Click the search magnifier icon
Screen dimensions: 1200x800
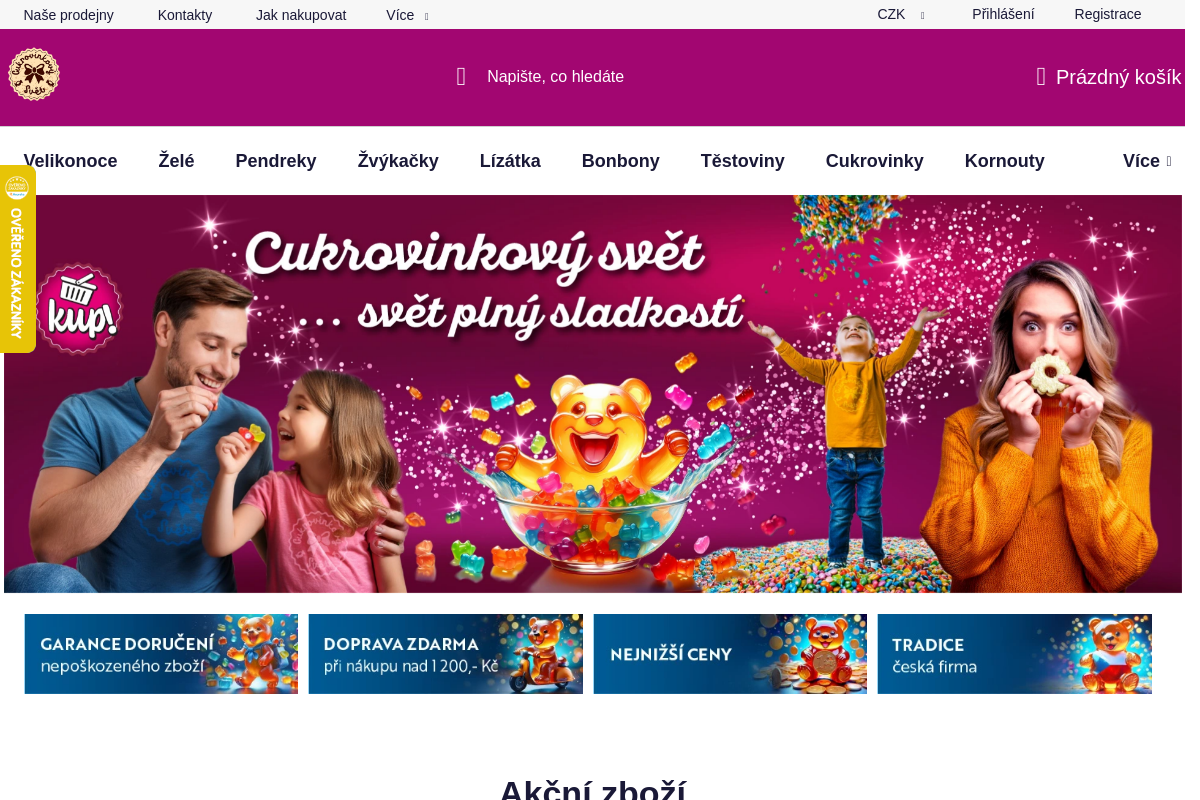point(461,77)
